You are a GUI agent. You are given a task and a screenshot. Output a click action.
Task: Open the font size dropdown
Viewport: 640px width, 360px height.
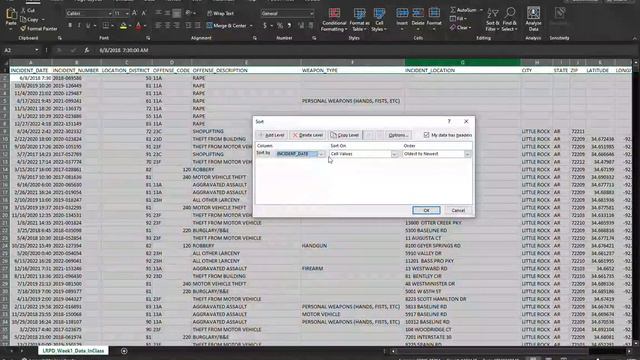127,13
